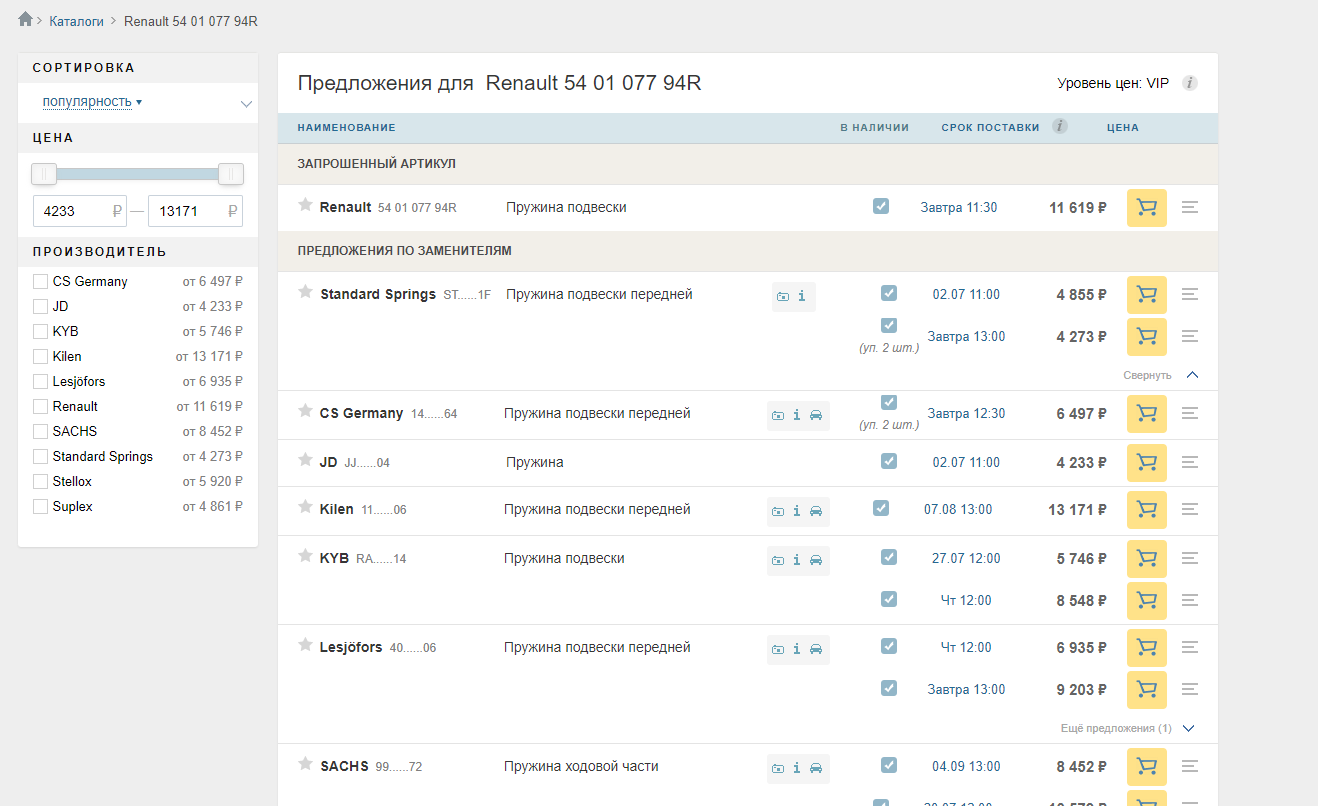Tick the JD manufacturer checkbox
Image resolution: width=1318 pixels, height=806 pixels.
click(40, 306)
